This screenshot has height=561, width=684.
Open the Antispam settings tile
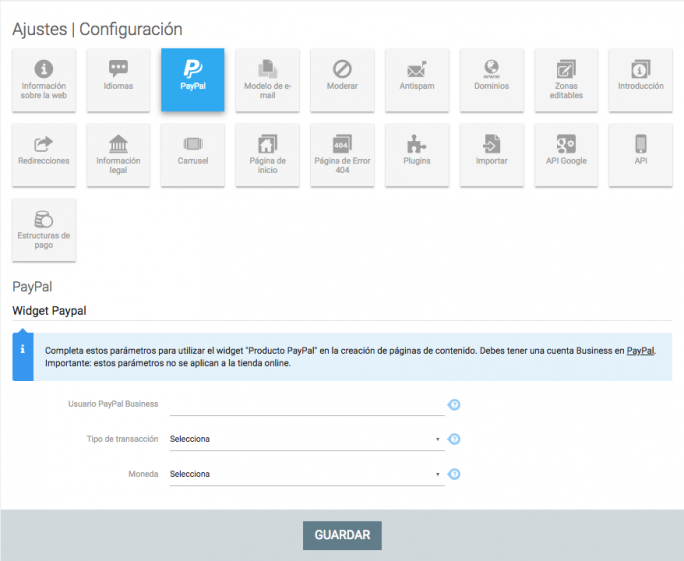pos(417,80)
